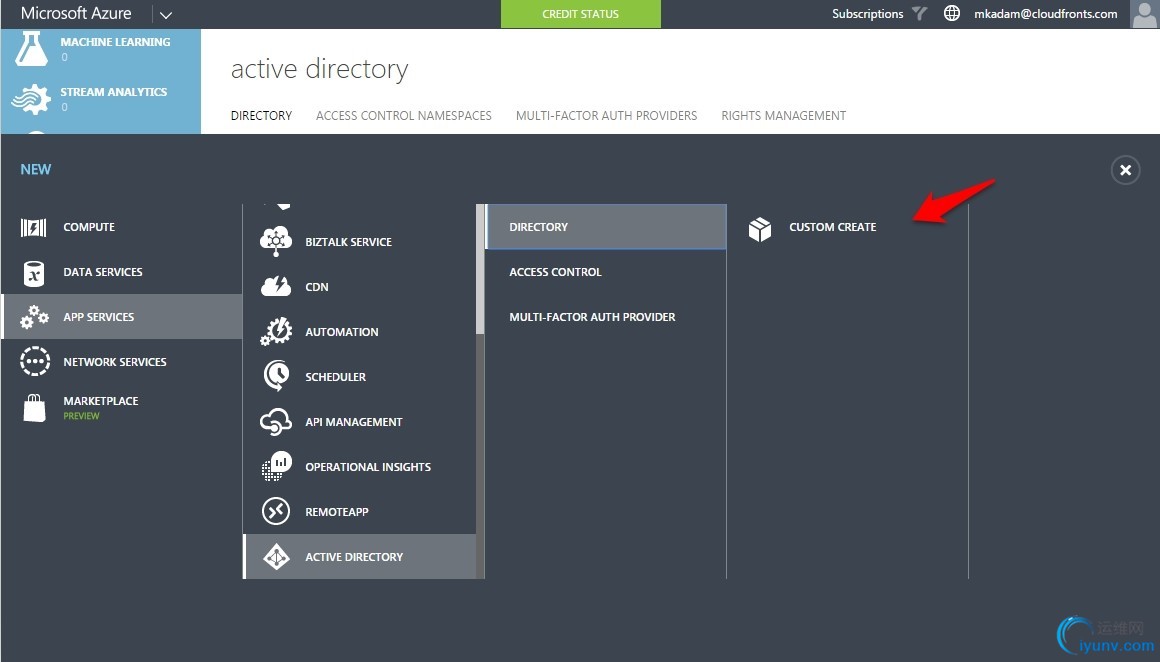The image size is (1160, 662).
Task: Click the API Management label
Action: point(354,422)
